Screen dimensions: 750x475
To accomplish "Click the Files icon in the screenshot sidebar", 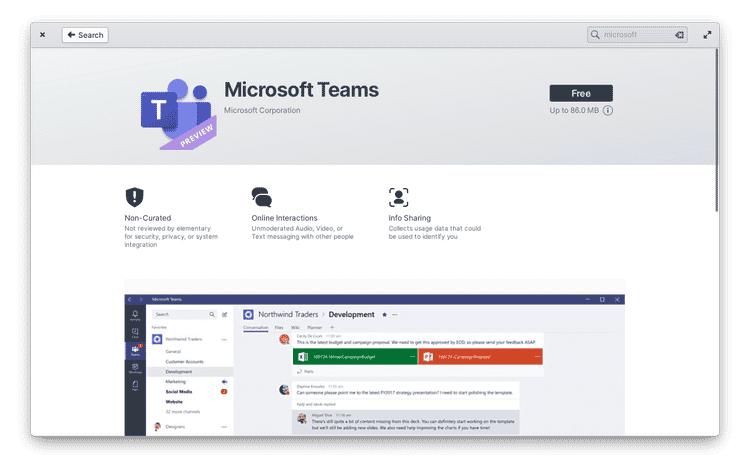I will [x=135, y=386].
